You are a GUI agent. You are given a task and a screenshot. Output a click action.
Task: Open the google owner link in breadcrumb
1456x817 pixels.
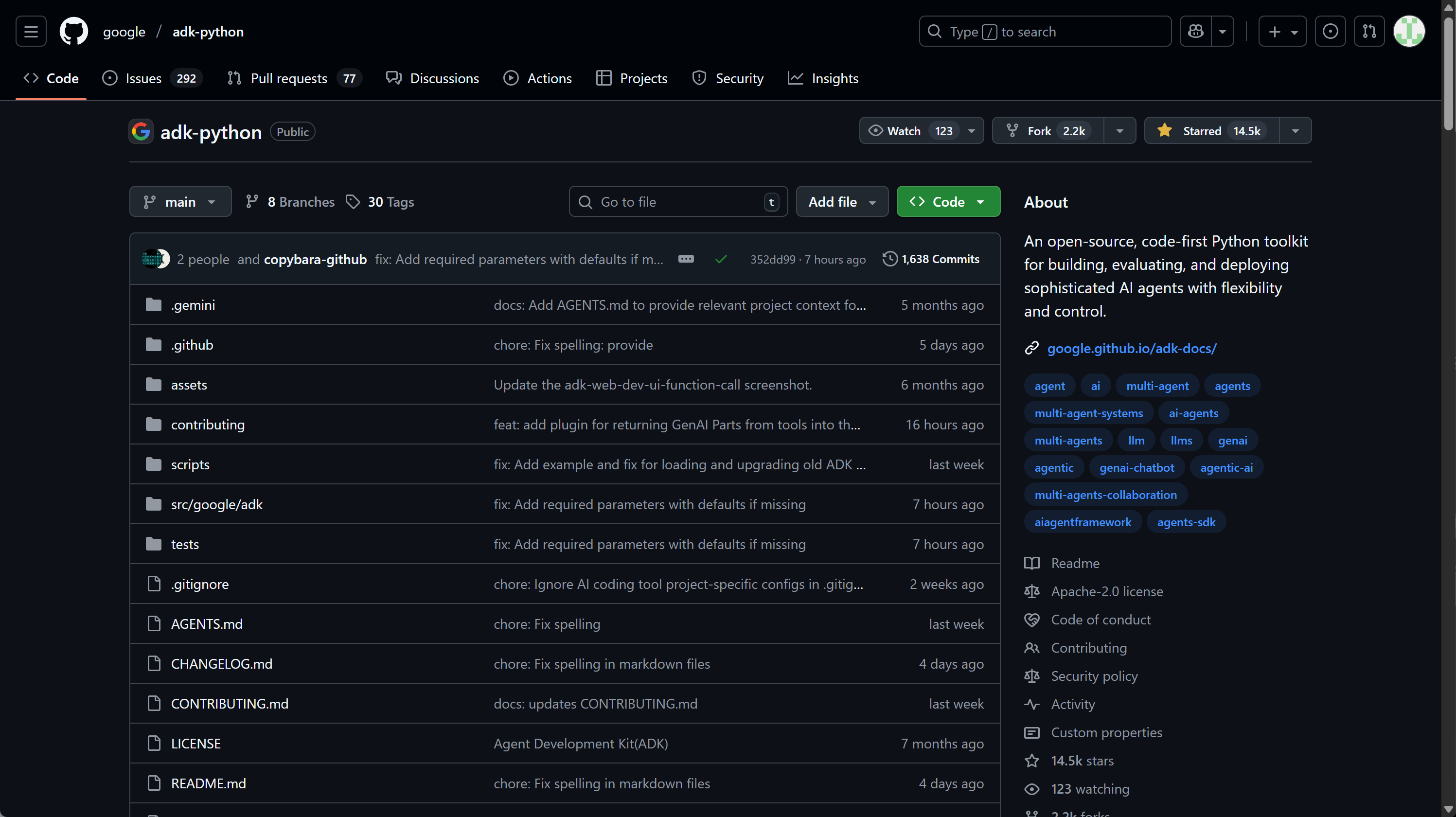tap(124, 32)
